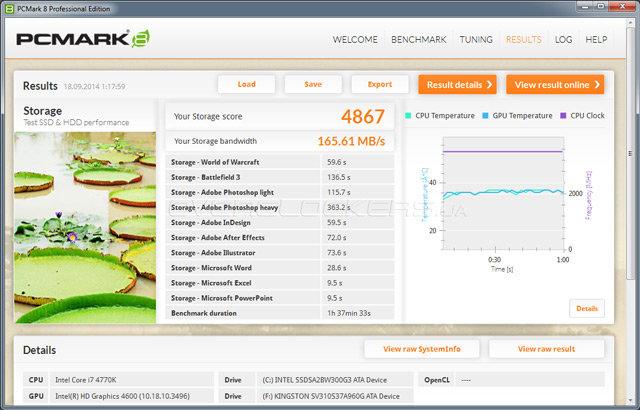Open the WELCOME tab
This screenshot has height=410, width=640.
pos(355,40)
